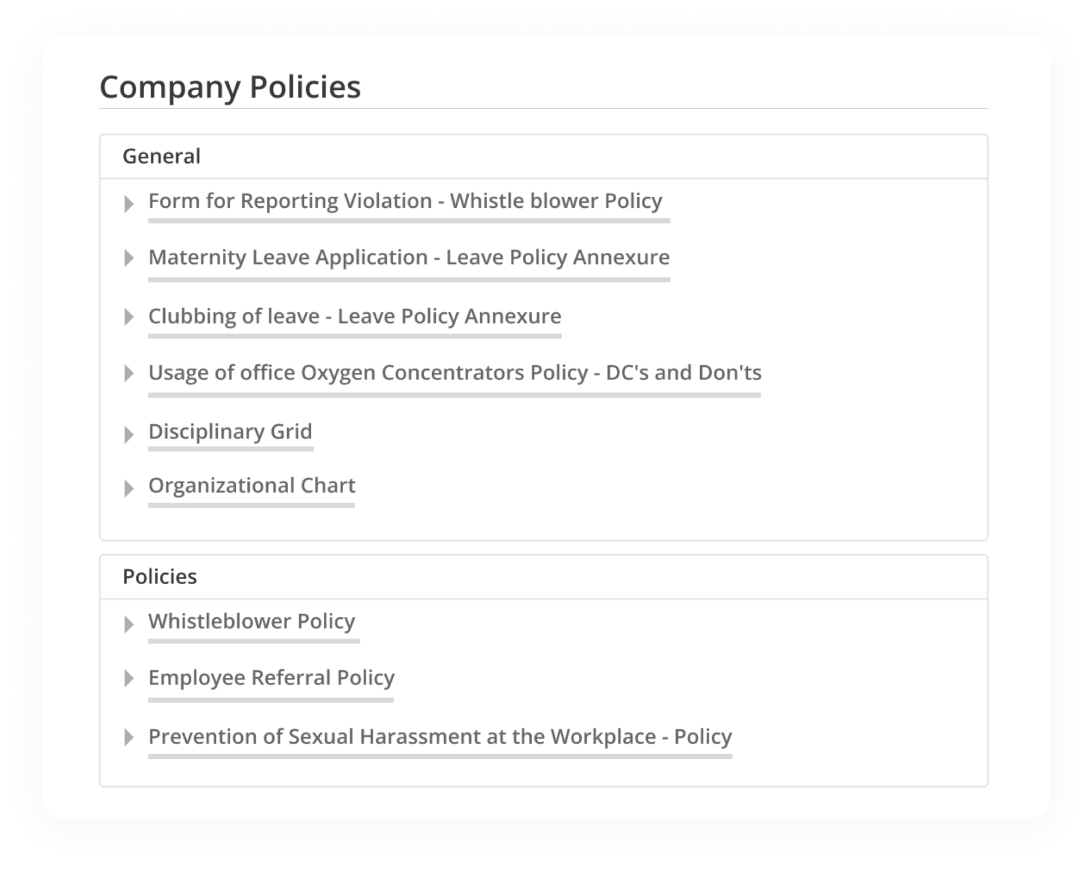1090x871 pixels.
Task: Open the Organizational Chart link
Action: [252, 485]
